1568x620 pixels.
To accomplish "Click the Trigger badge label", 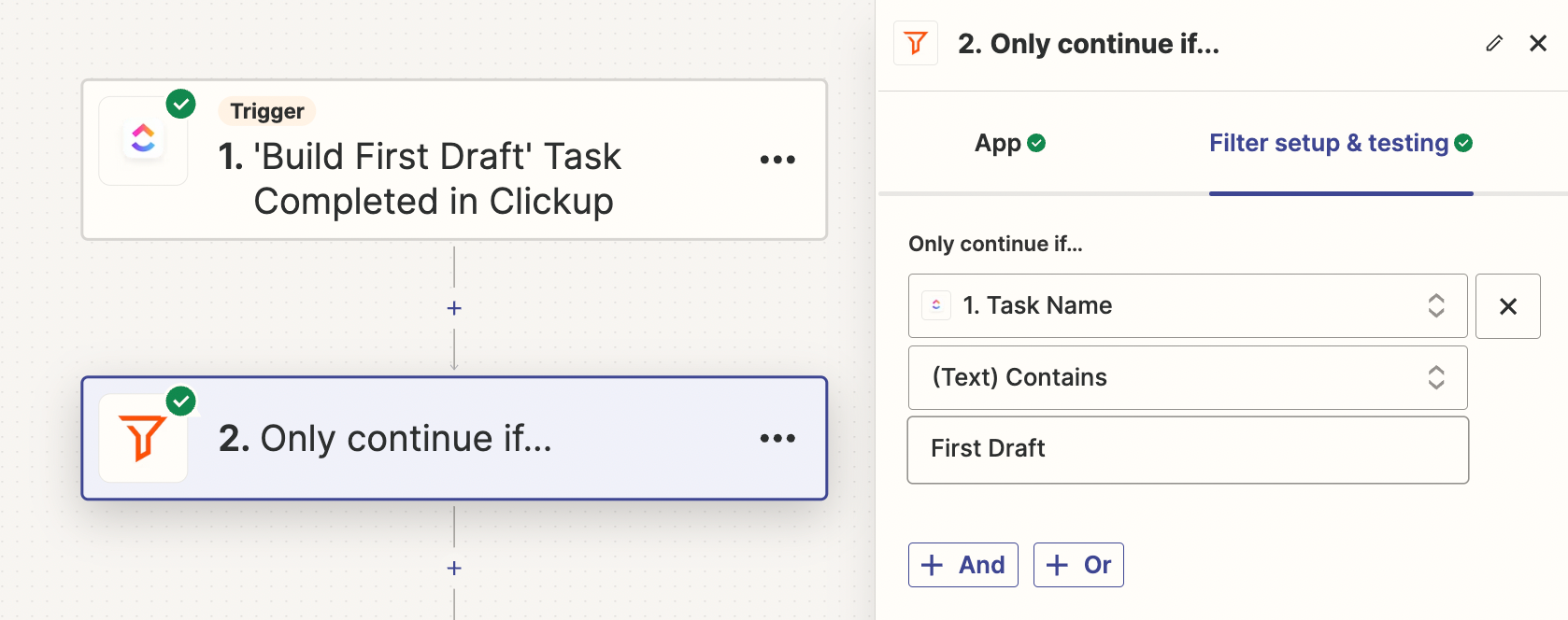I will click(267, 111).
